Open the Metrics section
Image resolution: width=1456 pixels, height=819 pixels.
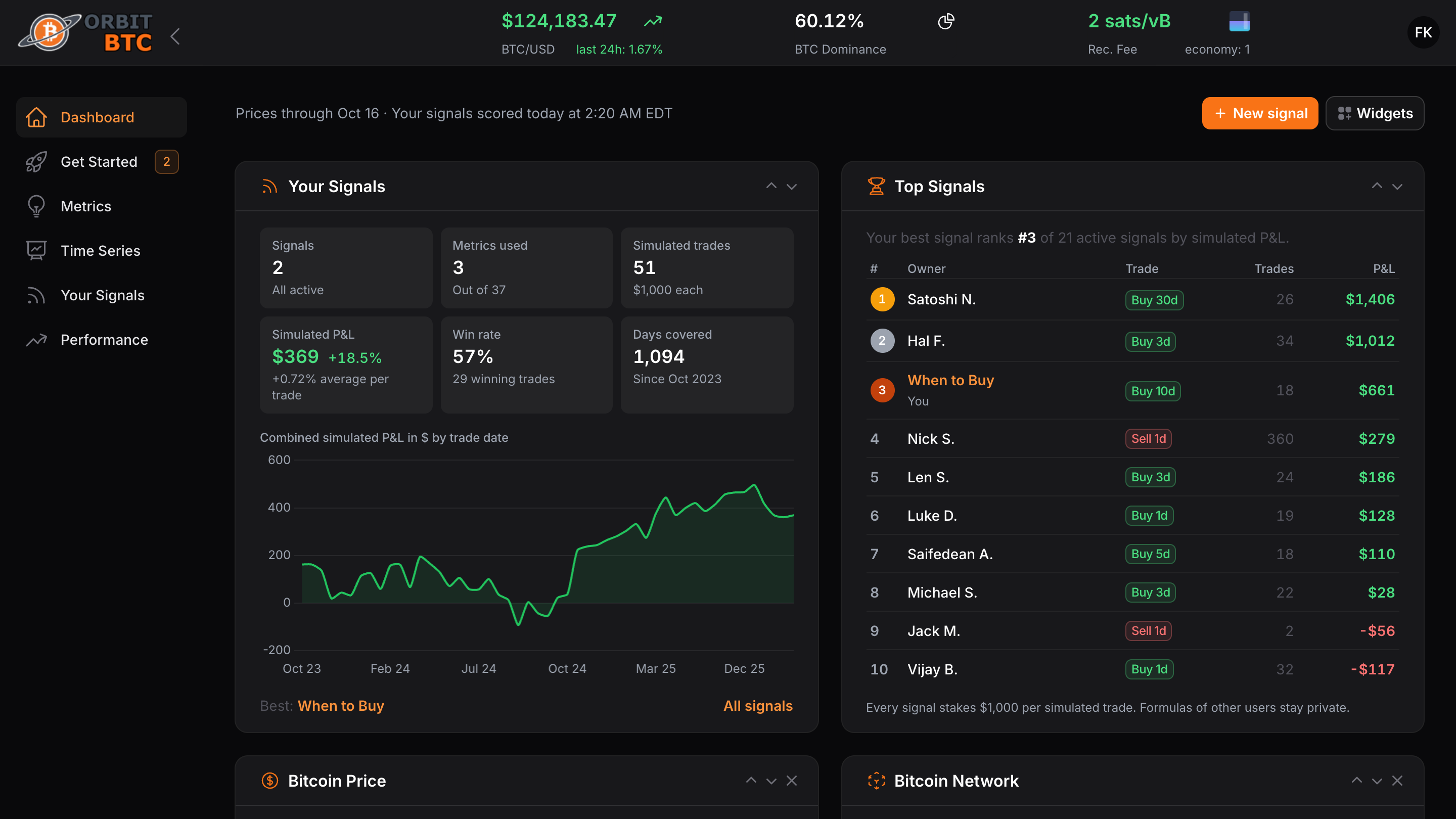101,206
